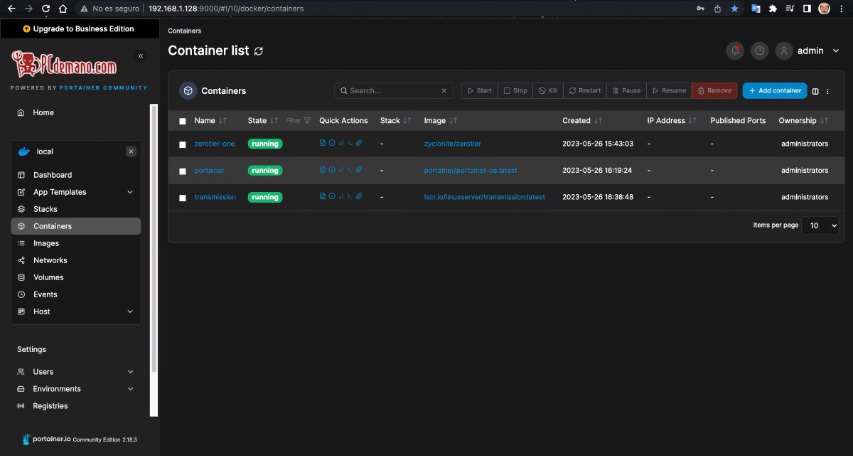The image size is (853, 456).
Task: Click the browser reload button
Action: pos(46,9)
